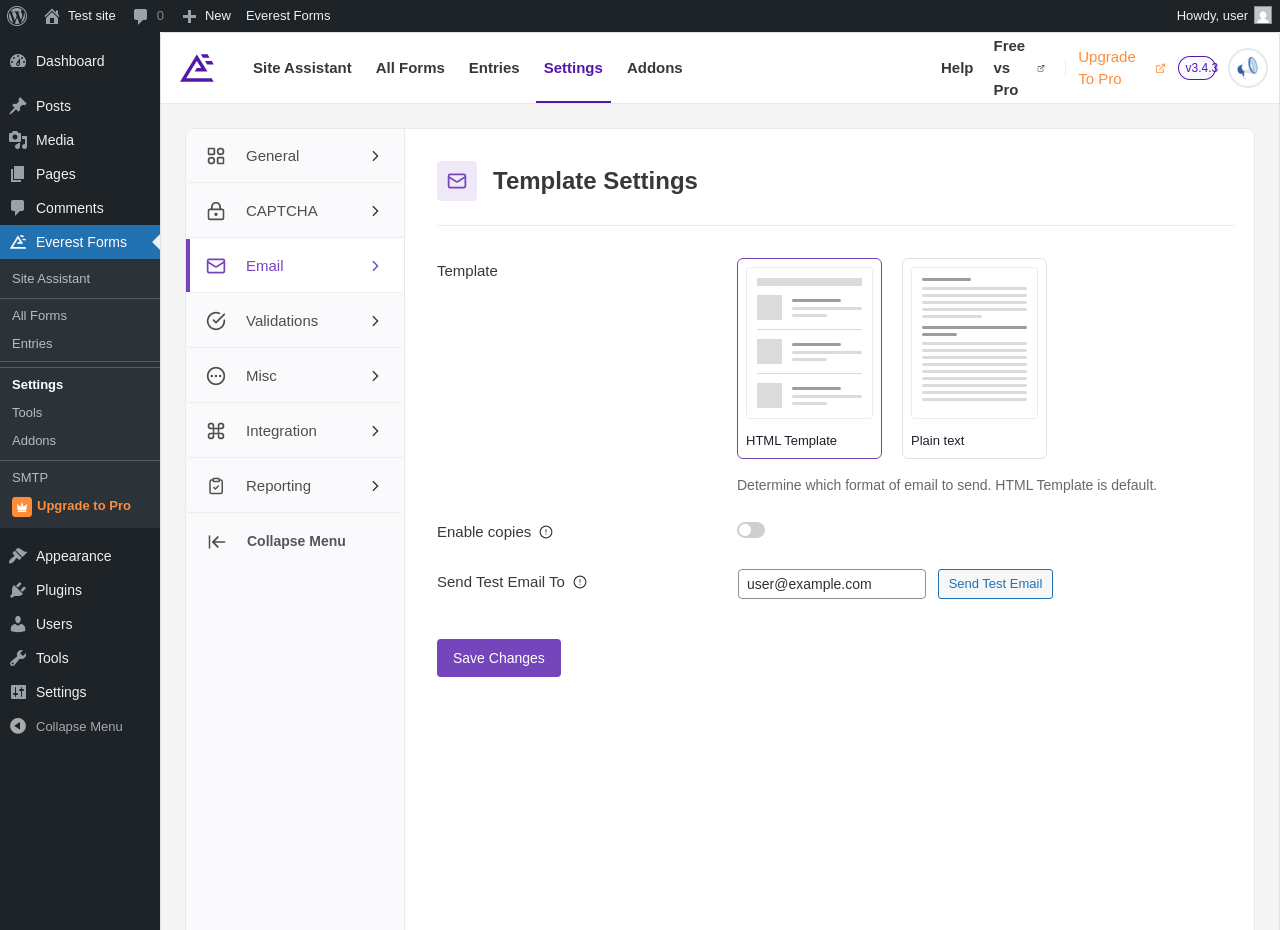Click the Send Test Email info icon
This screenshot has width=1280, height=930.
point(580,582)
